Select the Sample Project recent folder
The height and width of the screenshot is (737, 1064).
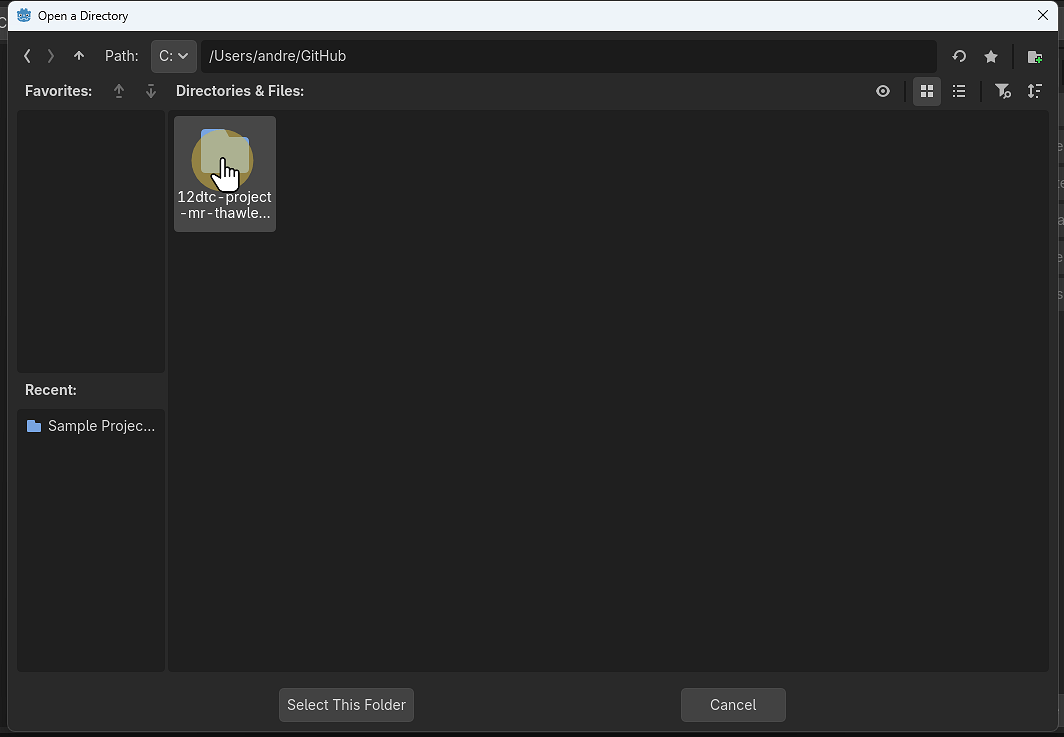(x=91, y=425)
